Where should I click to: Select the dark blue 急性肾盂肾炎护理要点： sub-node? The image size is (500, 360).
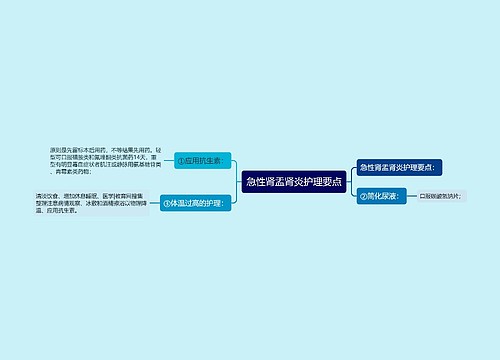[399, 167]
